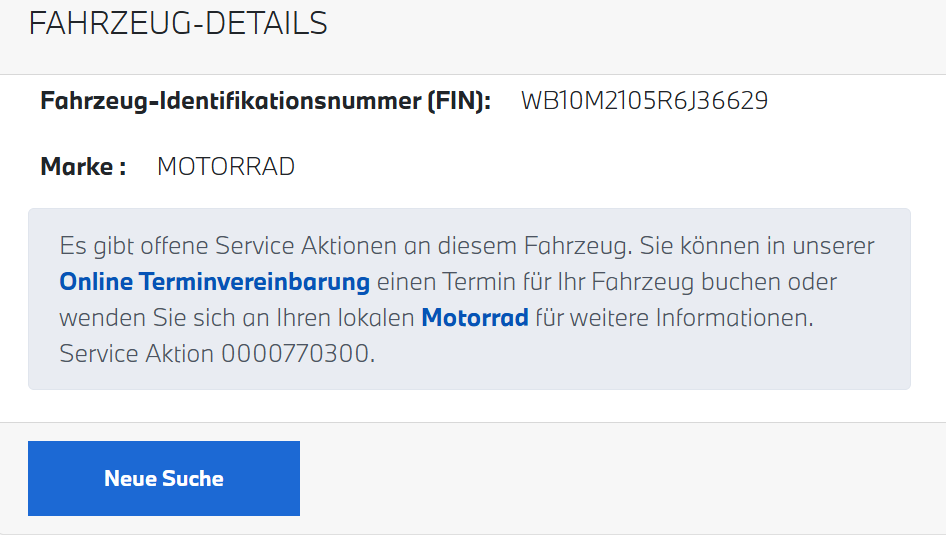
Task: Click the FAHRZEUG-DETAILS heading
Action: point(178,24)
